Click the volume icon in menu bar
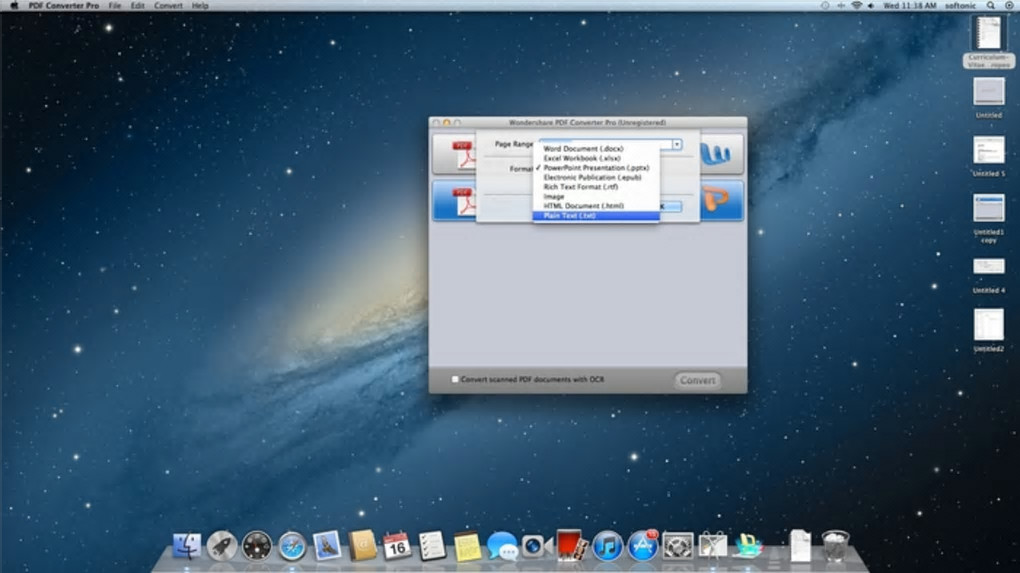This screenshot has height=573, width=1020. (x=871, y=5)
